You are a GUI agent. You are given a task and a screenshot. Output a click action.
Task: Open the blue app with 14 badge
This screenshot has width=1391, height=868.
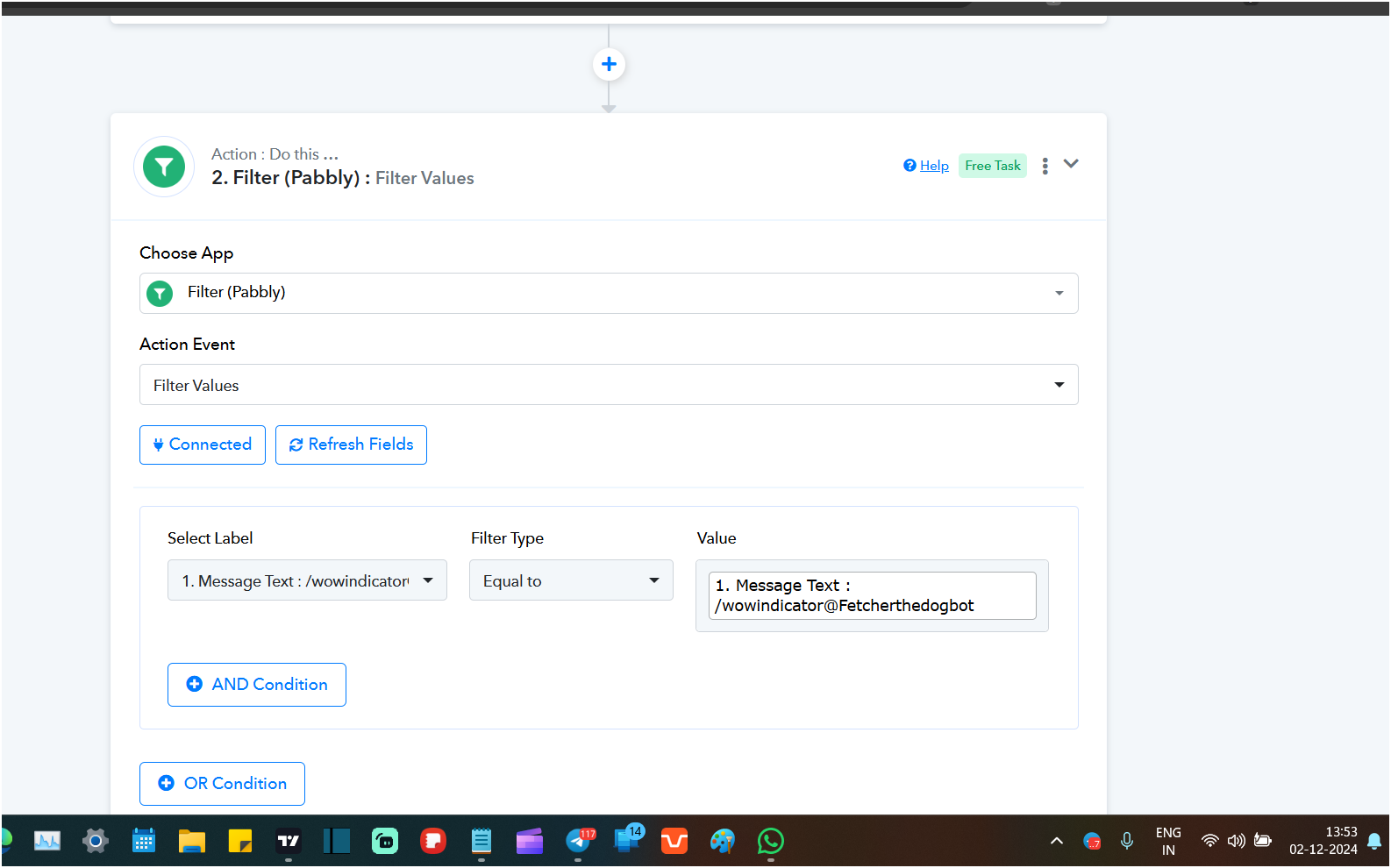pyautogui.click(x=628, y=839)
